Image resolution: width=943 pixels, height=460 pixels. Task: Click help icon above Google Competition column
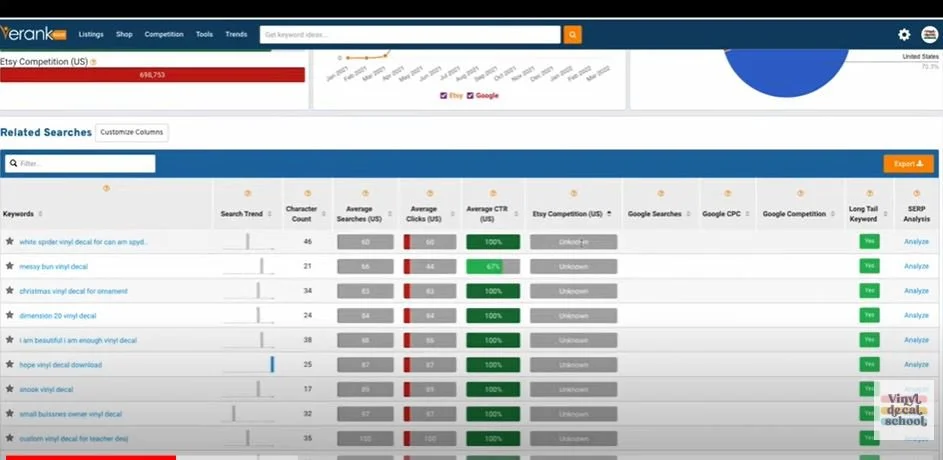[800, 194]
